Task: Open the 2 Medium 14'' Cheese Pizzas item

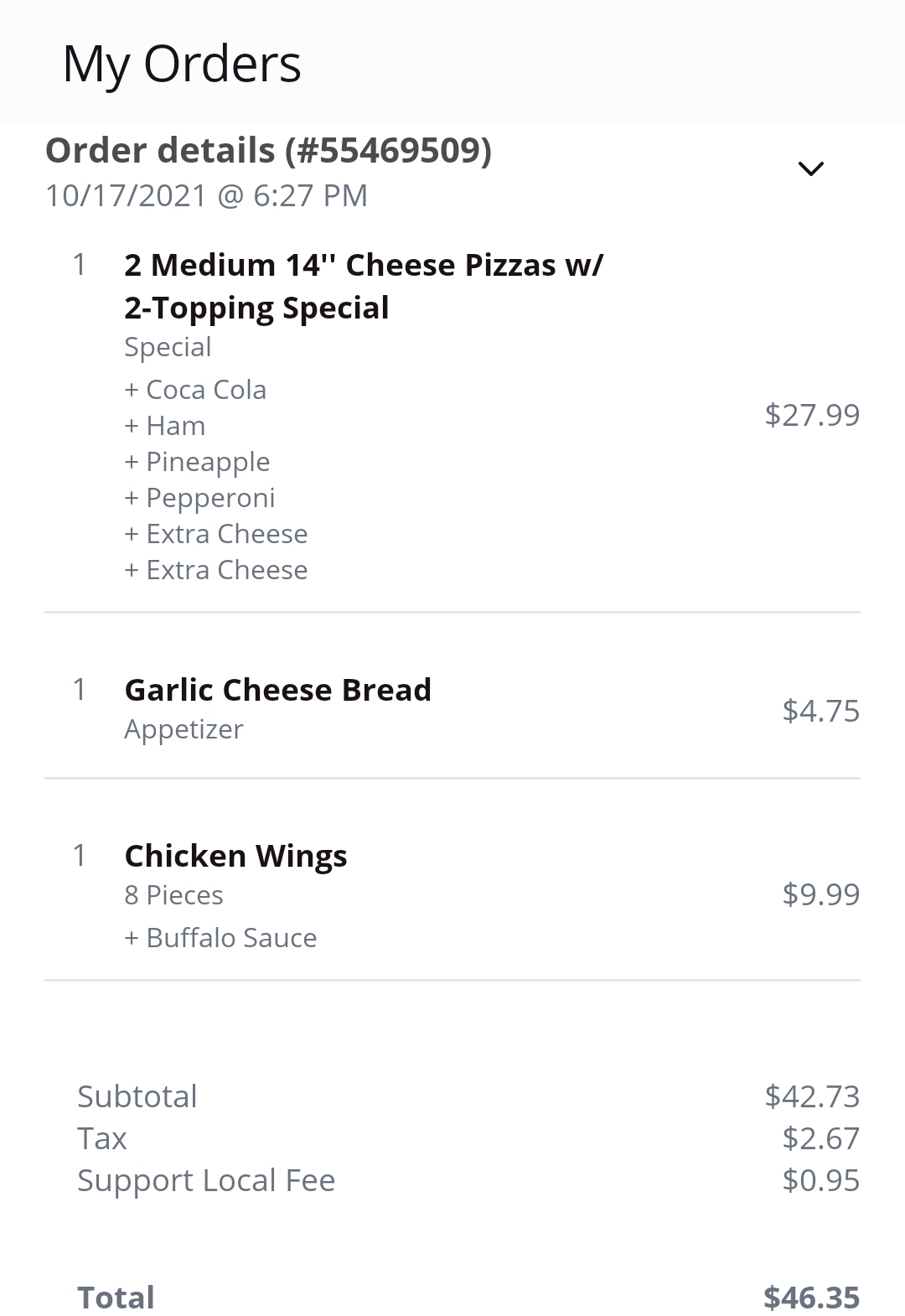Action: (363, 286)
